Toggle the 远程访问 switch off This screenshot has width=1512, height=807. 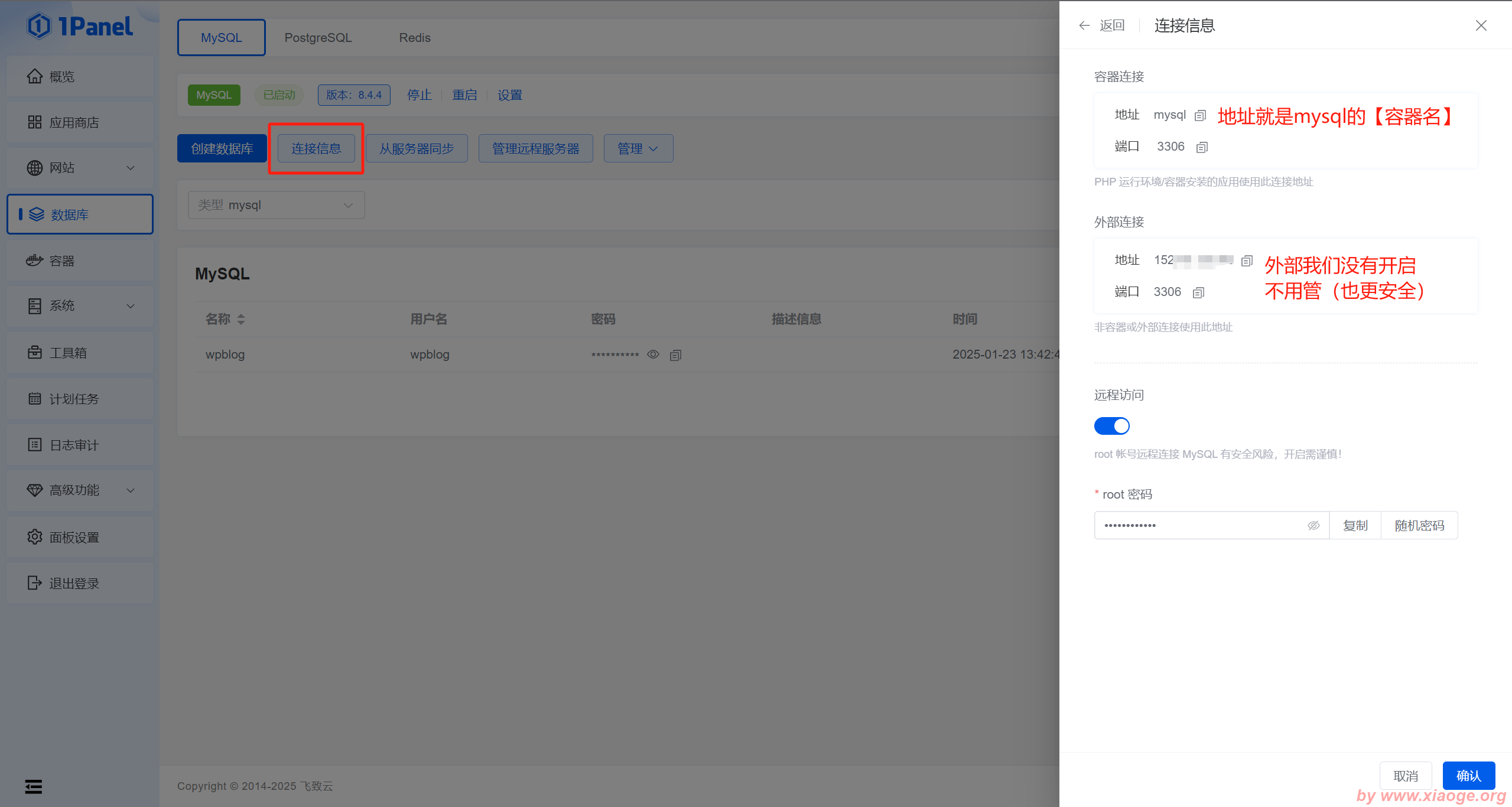1111,426
